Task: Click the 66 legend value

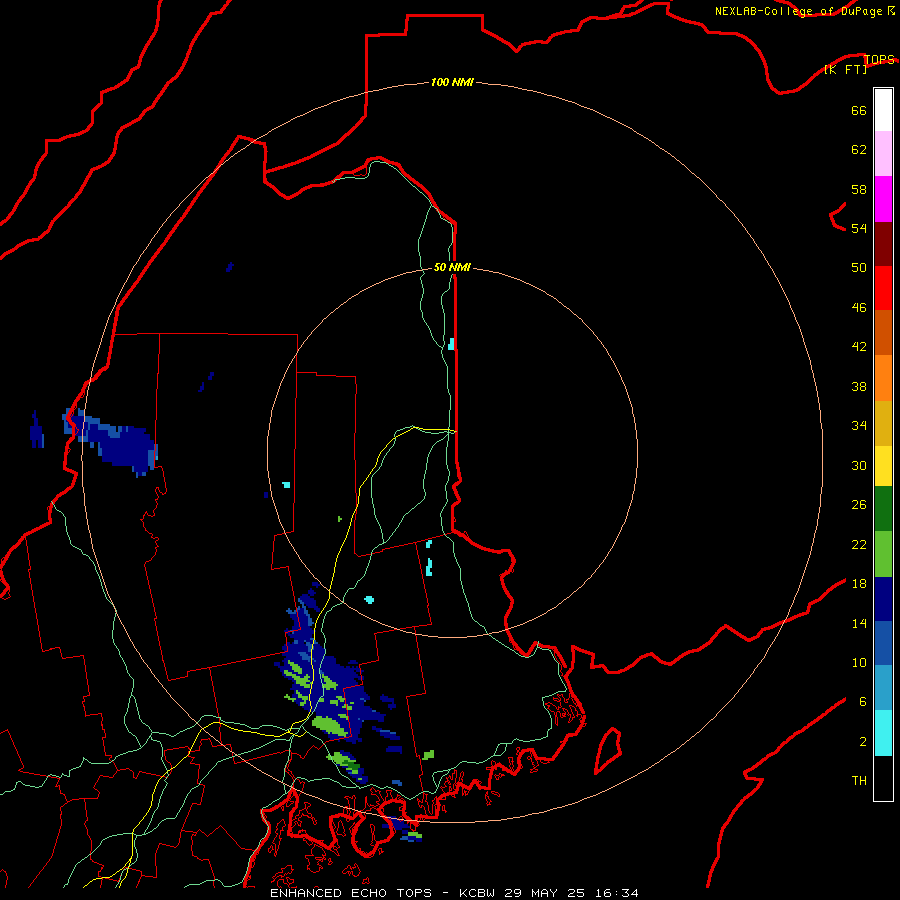Action: pyautogui.click(x=859, y=110)
